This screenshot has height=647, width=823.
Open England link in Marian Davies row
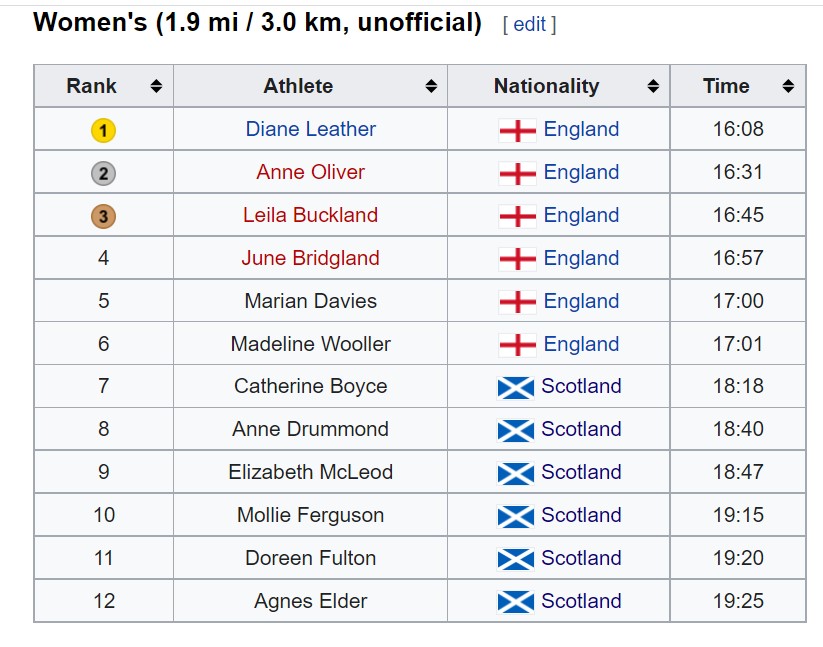(x=582, y=301)
